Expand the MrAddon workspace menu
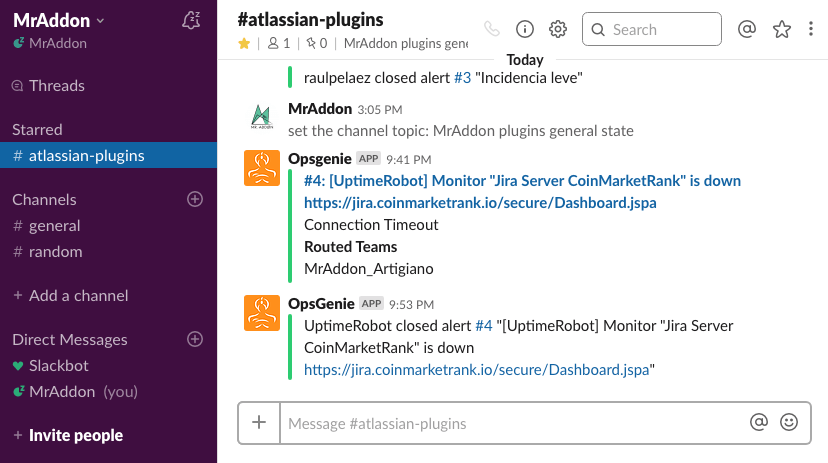The image size is (828, 463). (x=59, y=21)
